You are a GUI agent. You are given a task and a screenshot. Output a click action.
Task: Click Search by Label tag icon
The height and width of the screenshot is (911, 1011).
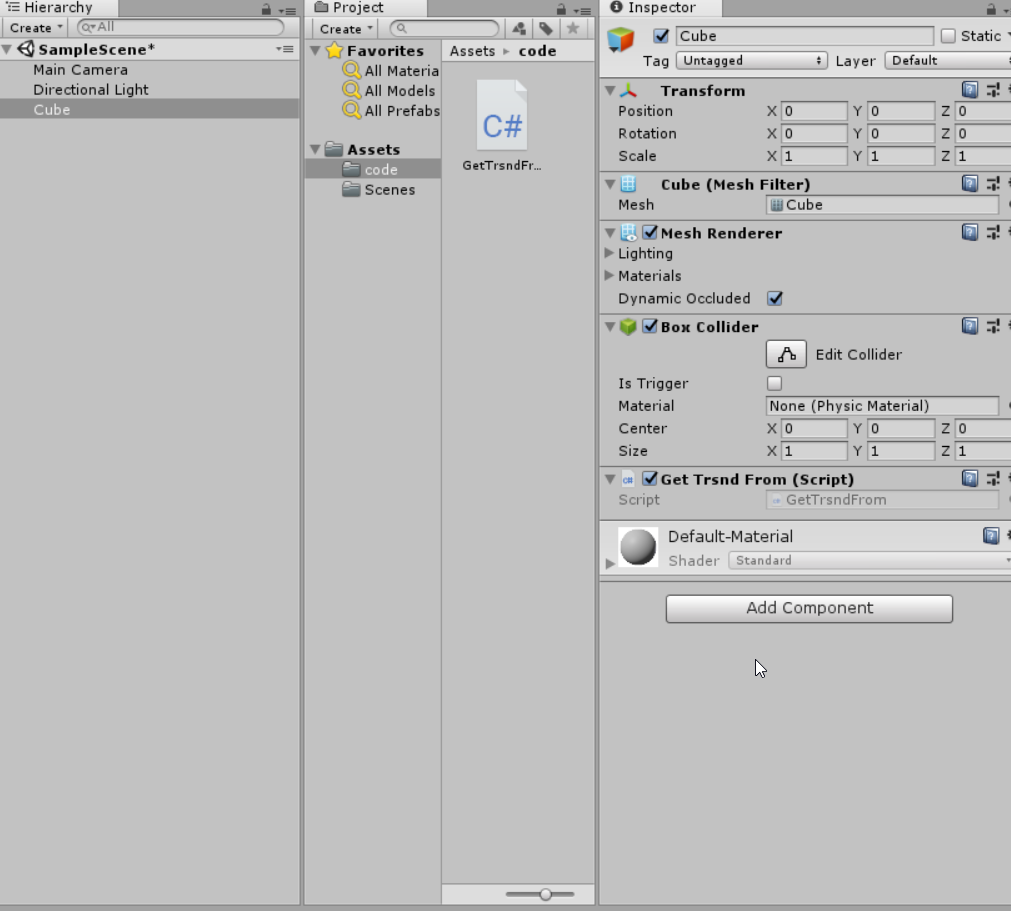pos(545,28)
